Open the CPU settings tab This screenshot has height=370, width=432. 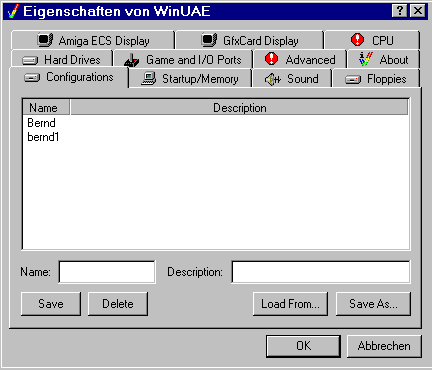point(372,40)
